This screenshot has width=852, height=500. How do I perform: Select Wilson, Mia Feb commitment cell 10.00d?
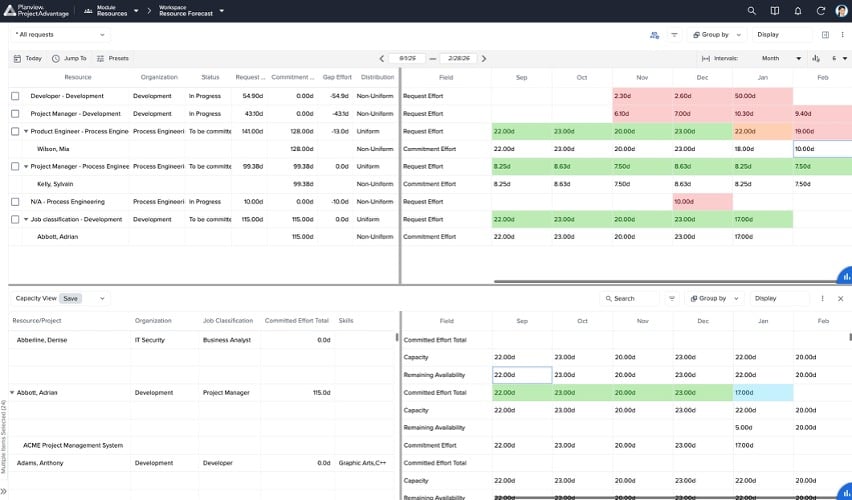pyautogui.click(x=822, y=149)
